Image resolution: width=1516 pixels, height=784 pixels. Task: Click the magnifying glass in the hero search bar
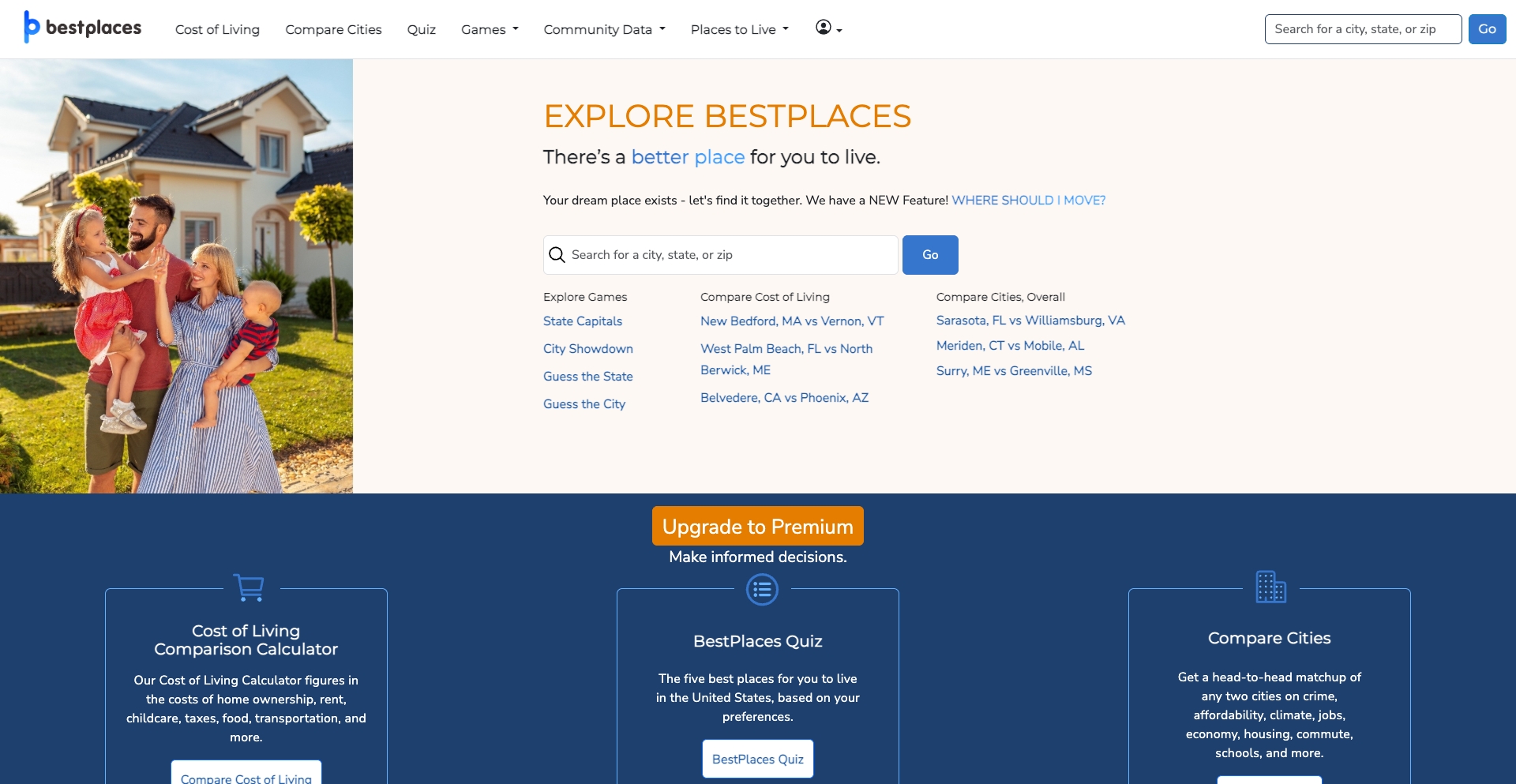pyautogui.click(x=557, y=254)
